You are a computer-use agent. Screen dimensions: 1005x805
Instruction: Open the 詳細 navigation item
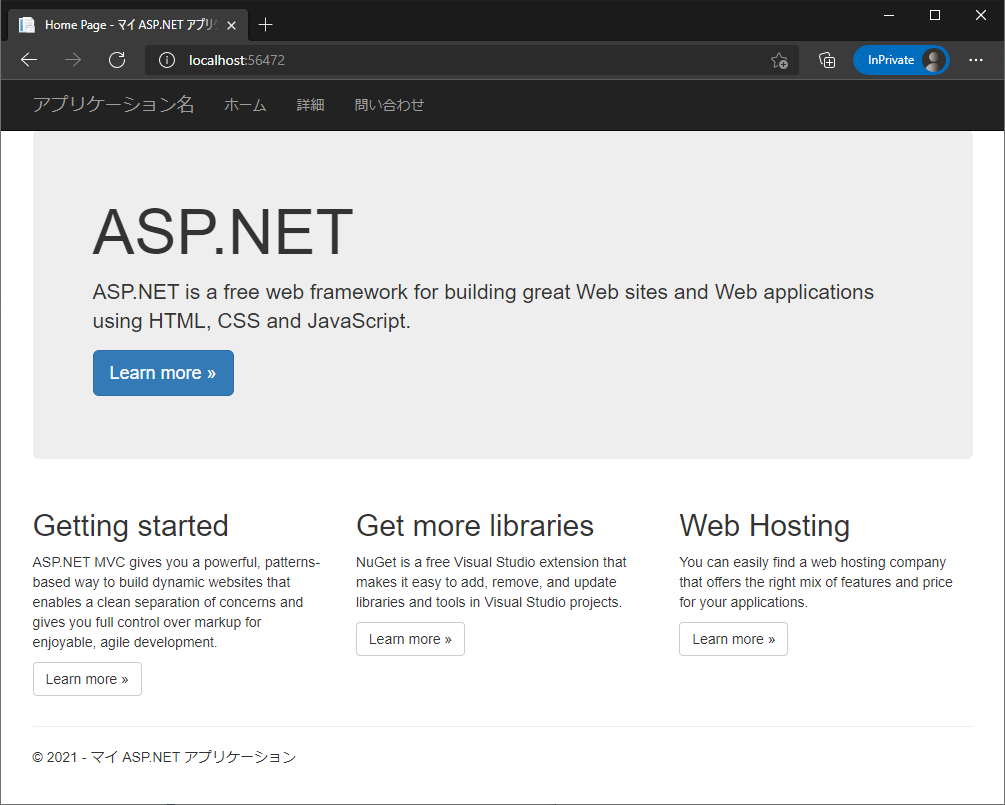[310, 105]
